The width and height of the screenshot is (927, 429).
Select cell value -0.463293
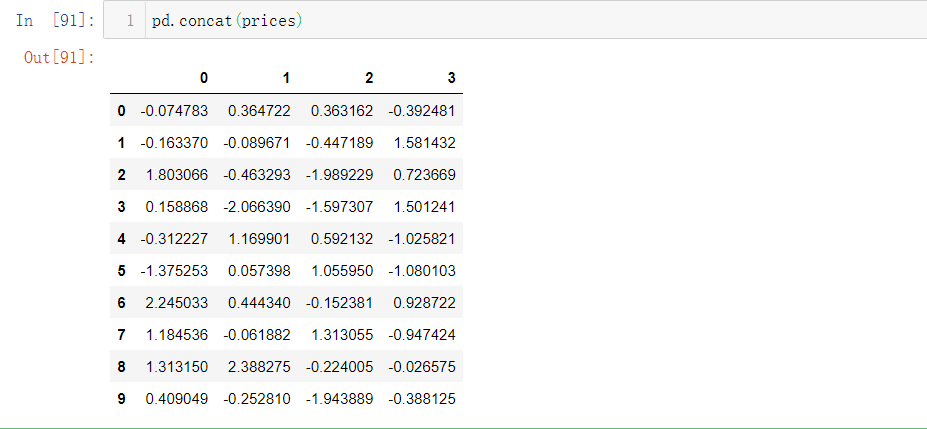click(257, 175)
